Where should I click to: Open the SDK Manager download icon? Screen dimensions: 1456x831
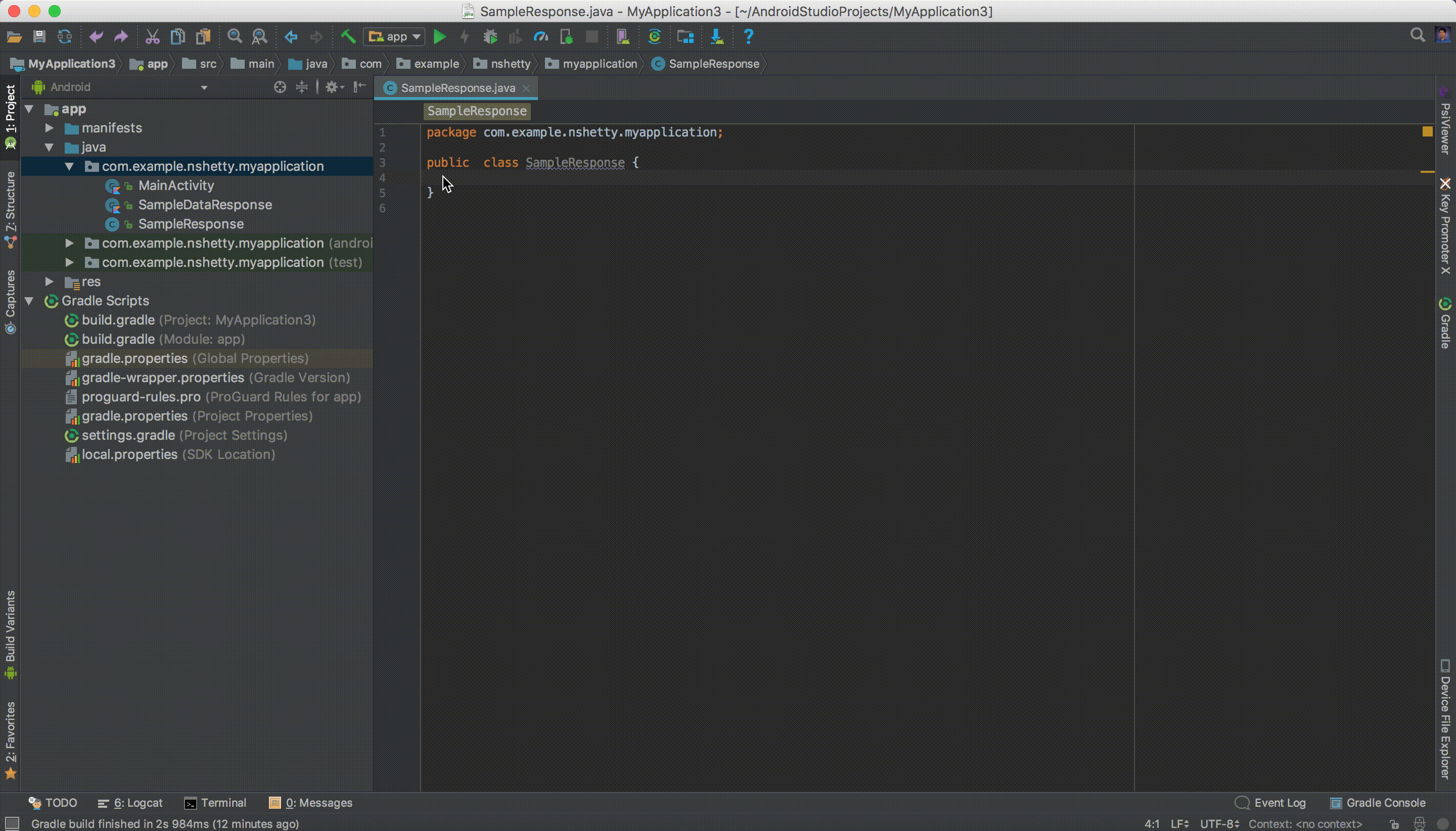point(717,37)
